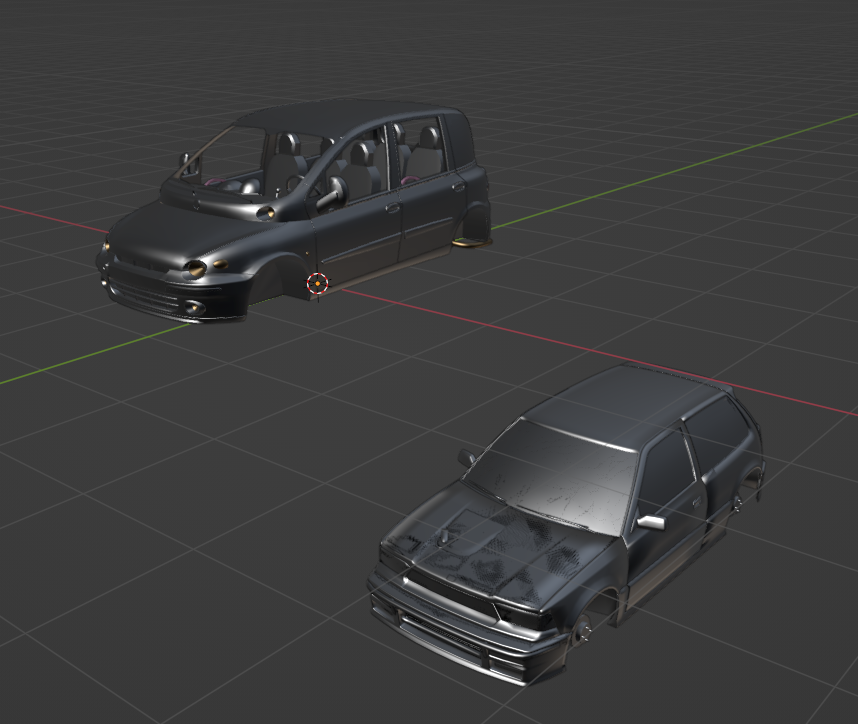Click the hatchback's white side mirror
The height and width of the screenshot is (724, 858).
pyautogui.click(x=651, y=522)
